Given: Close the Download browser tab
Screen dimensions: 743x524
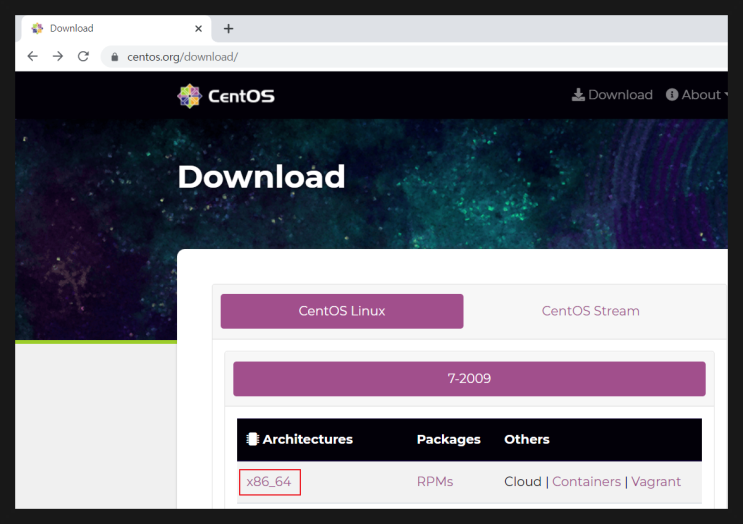Looking at the screenshot, I should (199, 29).
